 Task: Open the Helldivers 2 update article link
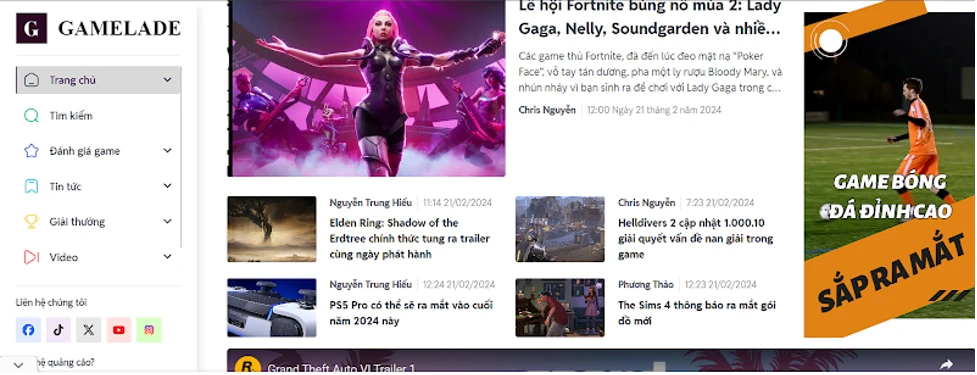pos(695,239)
